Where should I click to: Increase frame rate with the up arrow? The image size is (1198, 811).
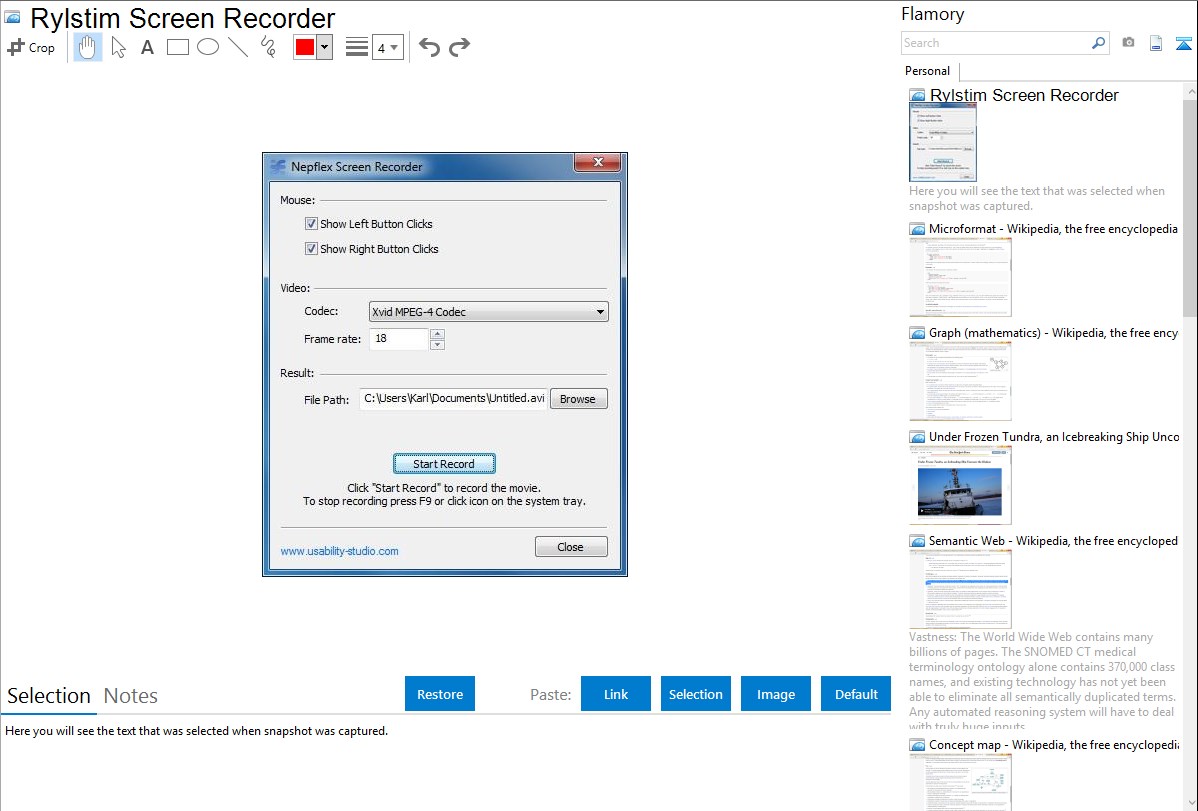tap(438, 334)
